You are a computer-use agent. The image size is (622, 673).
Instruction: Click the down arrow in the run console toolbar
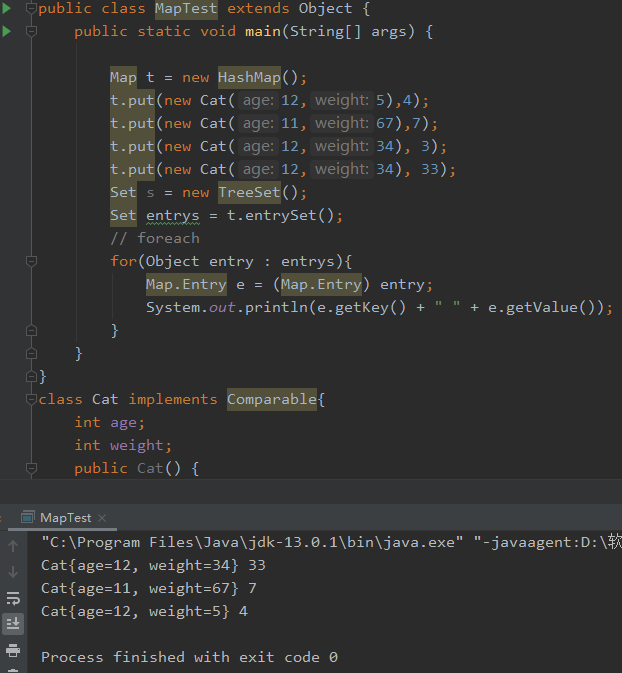click(x=13, y=572)
